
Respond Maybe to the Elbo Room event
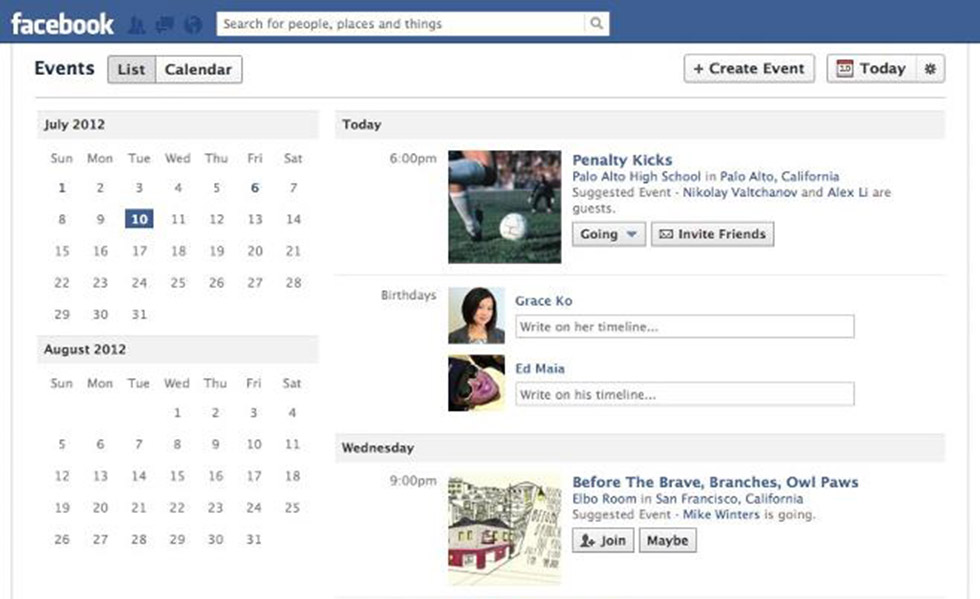coord(667,540)
